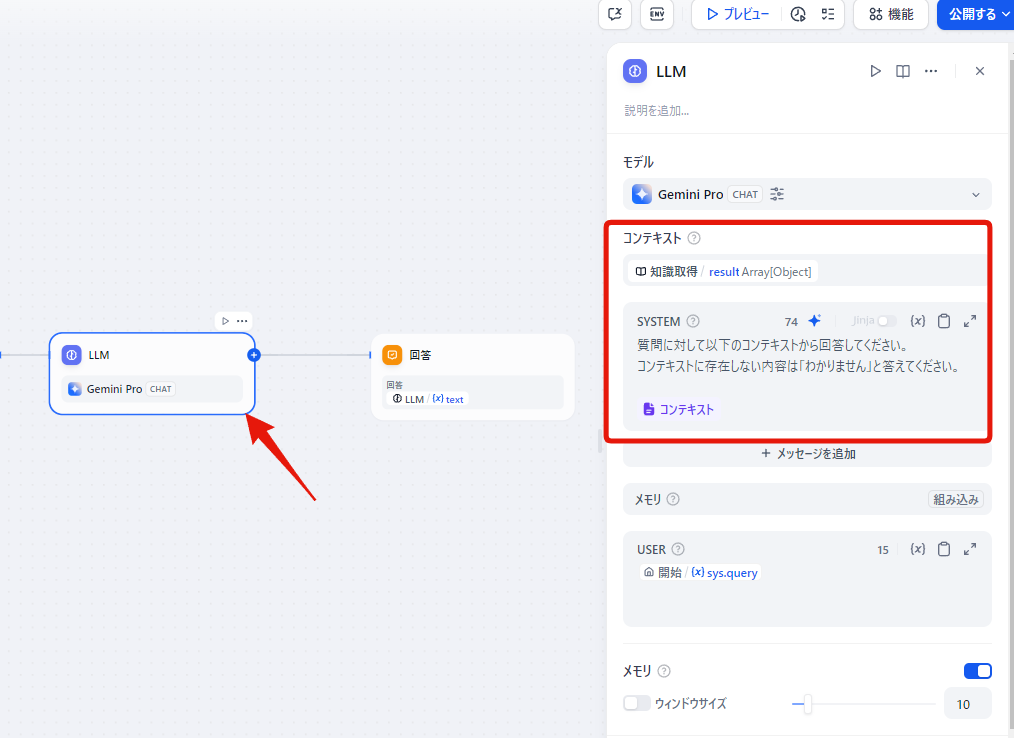Click the orange 回答 node icon
This screenshot has height=738, width=1014.
click(x=392, y=354)
